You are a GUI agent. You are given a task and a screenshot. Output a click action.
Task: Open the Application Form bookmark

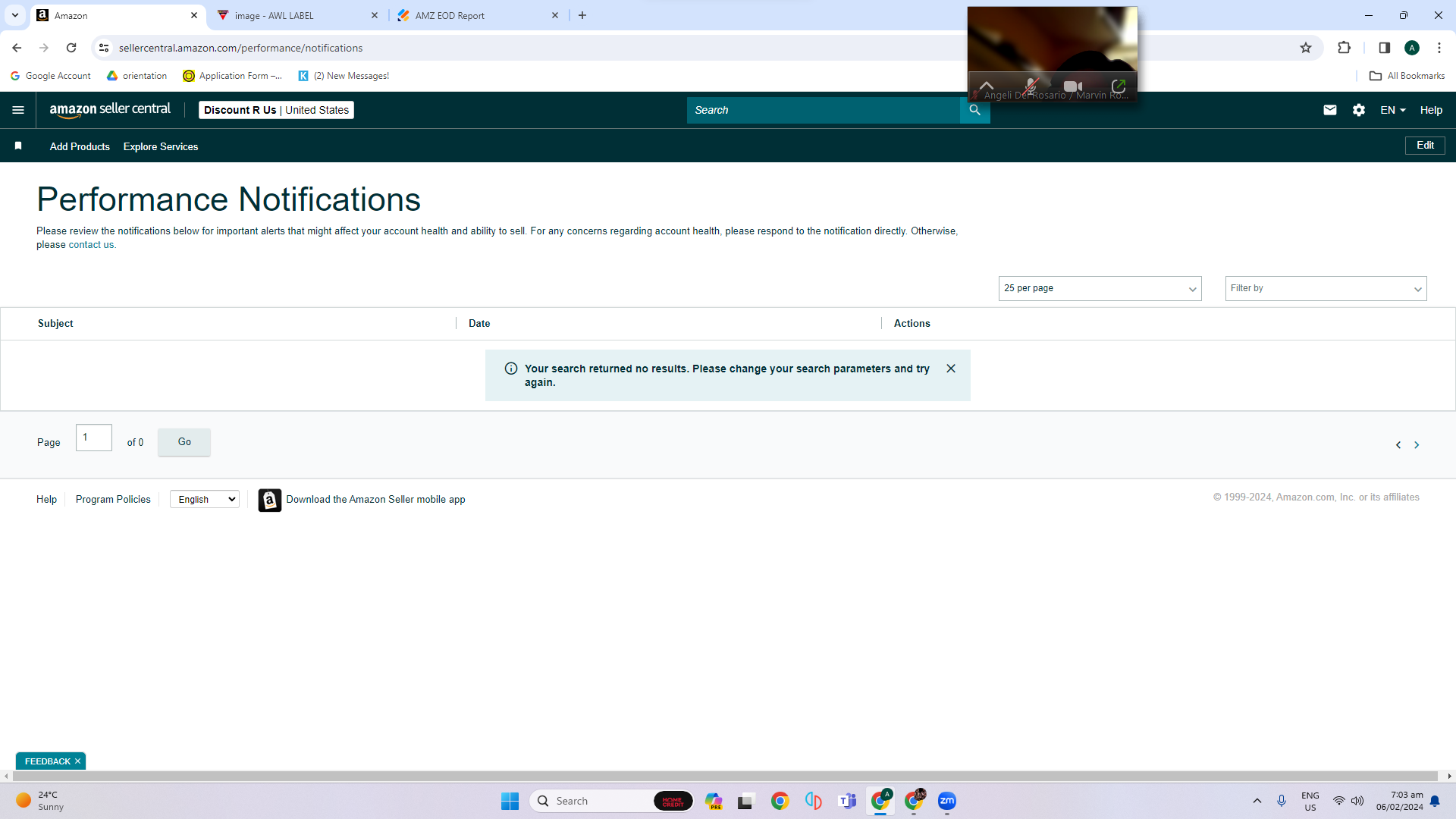click(232, 76)
